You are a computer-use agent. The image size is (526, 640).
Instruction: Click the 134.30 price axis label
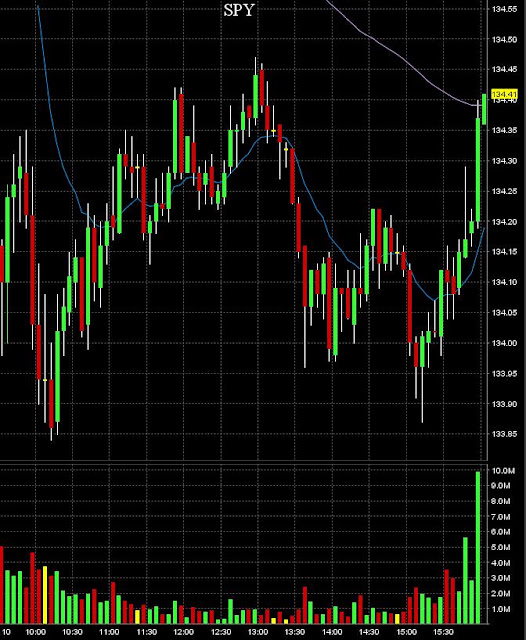[x=504, y=161]
